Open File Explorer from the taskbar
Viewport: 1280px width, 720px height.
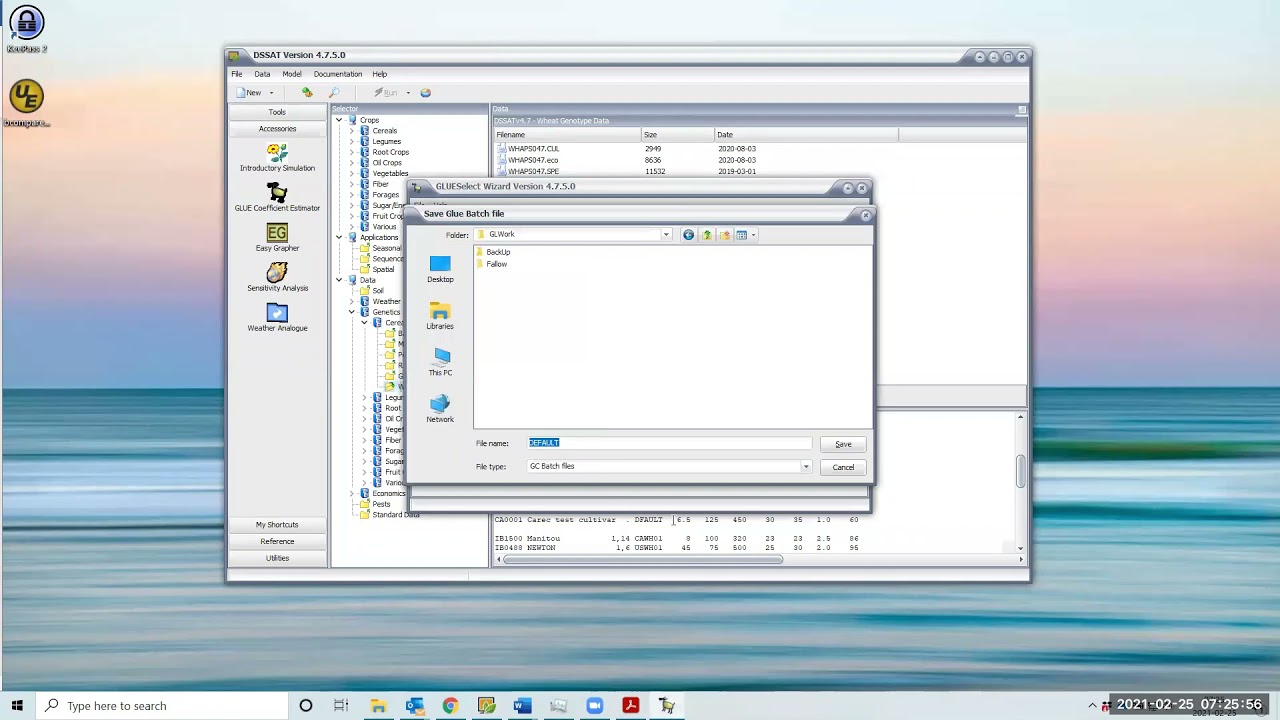pos(378,706)
